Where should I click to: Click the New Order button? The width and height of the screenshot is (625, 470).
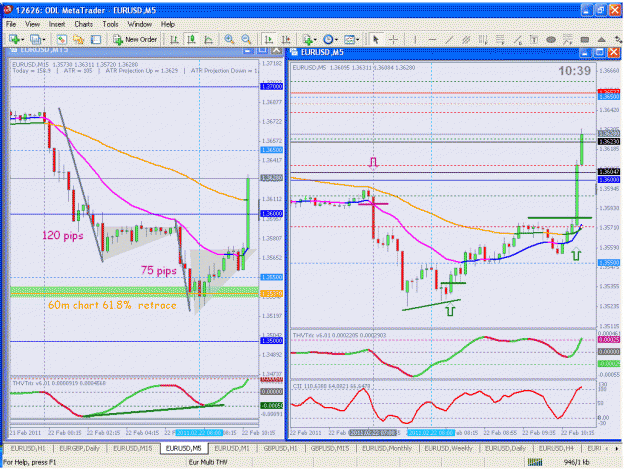coord(135,39)
